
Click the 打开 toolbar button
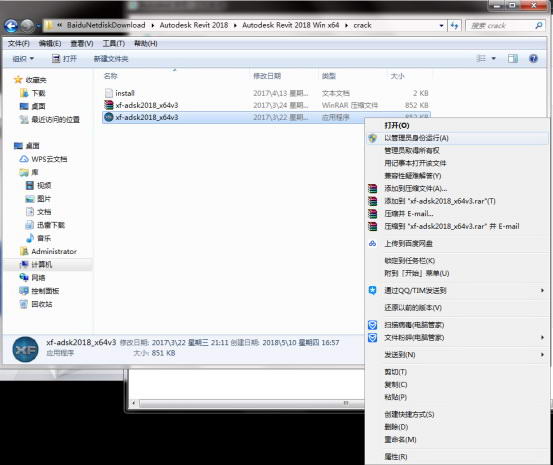coord(64,59)
